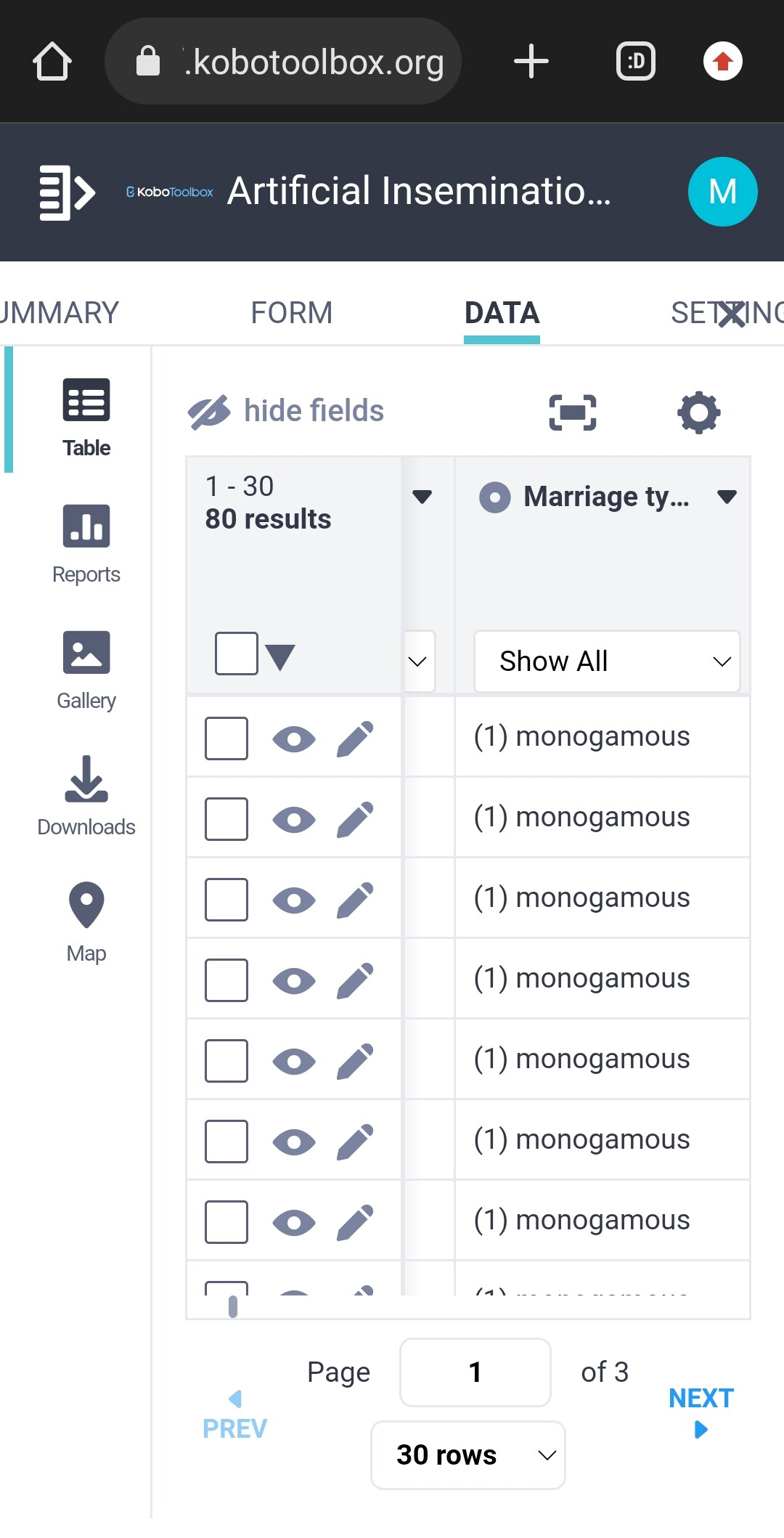Click the table display settings gear
The height and width of the screenshot is (1538, 784).
[698, 412]
